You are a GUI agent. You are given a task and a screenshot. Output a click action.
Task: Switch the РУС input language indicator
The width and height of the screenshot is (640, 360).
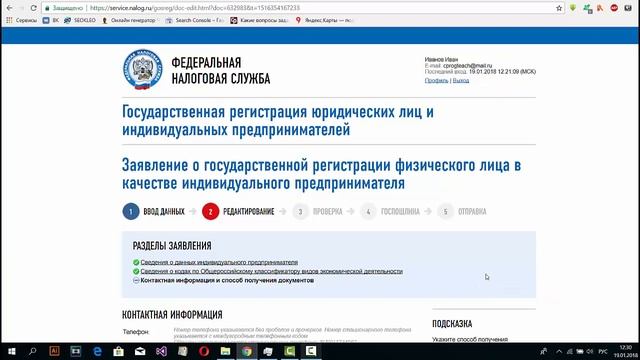pos(603,351)
